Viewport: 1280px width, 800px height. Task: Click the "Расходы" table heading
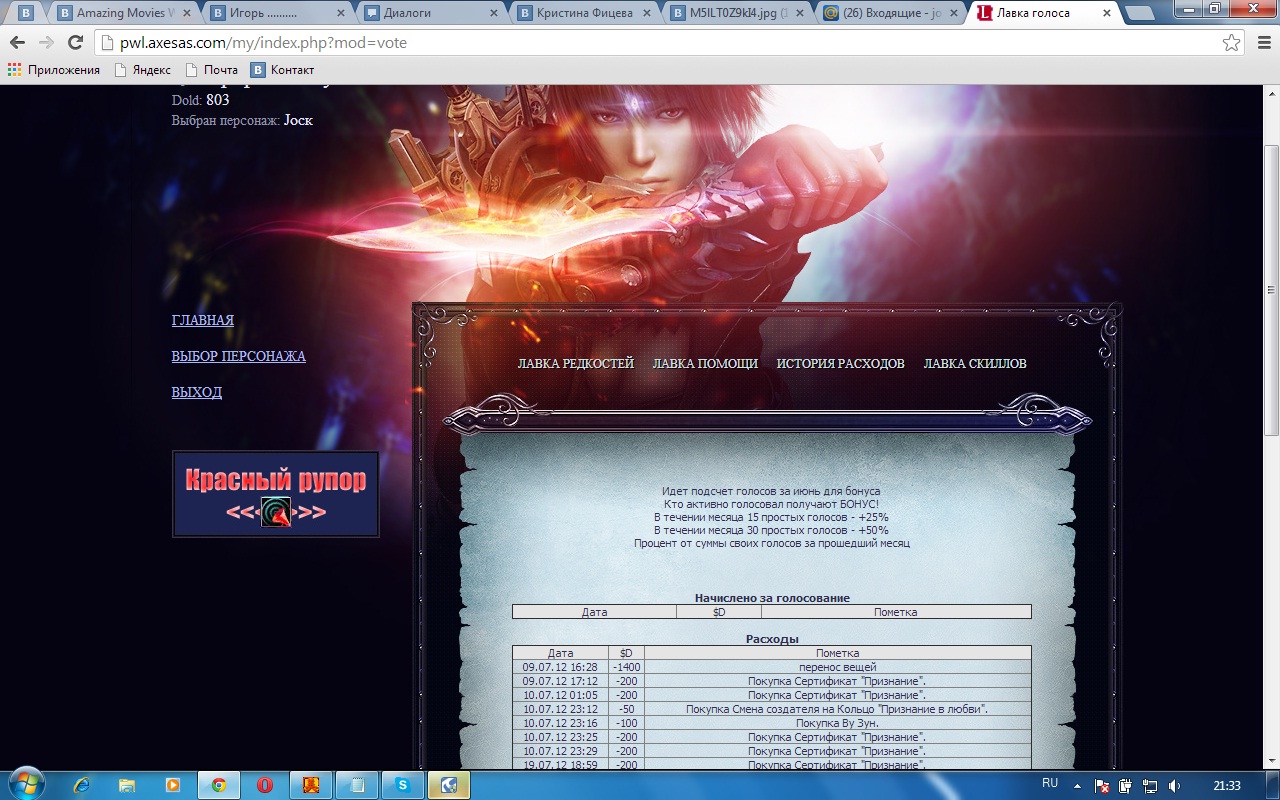[772, 639]
